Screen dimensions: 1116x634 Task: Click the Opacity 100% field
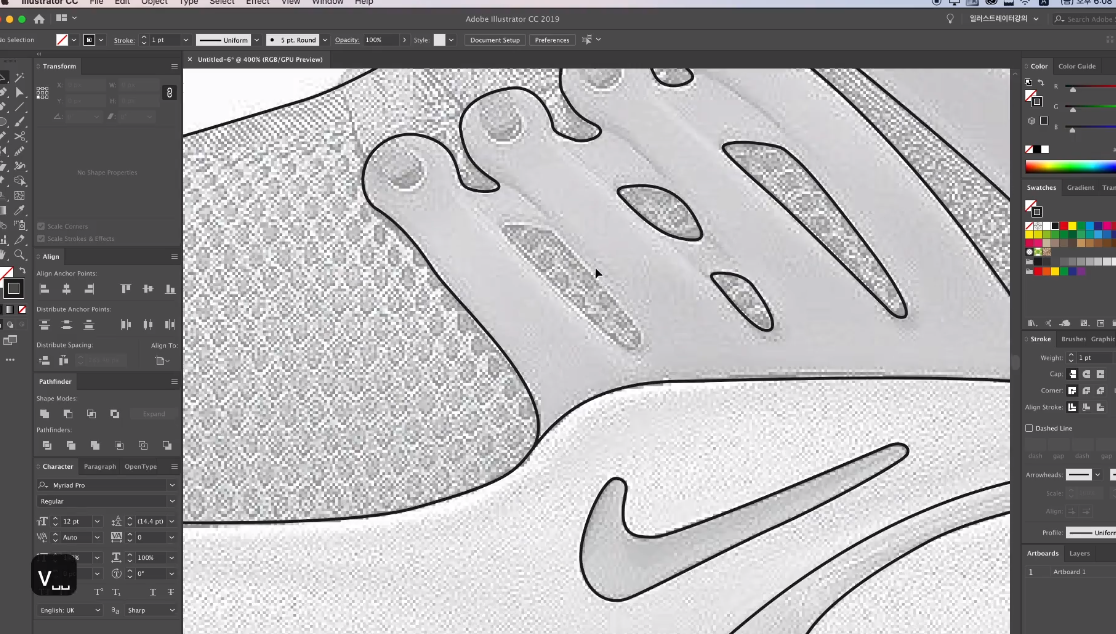[381, 40]
